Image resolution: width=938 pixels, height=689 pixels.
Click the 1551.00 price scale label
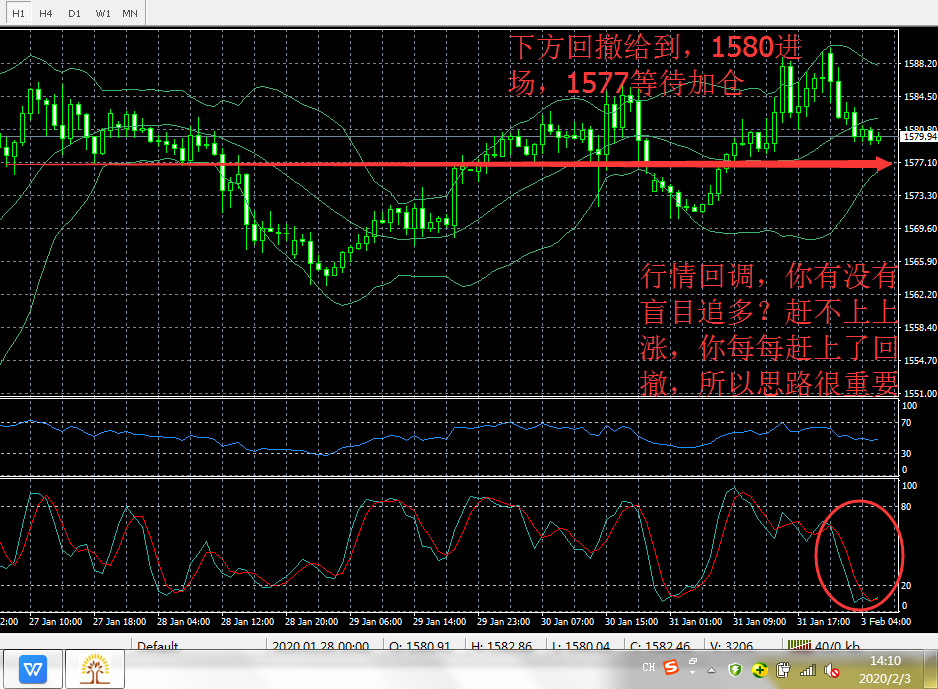point(920,394)
